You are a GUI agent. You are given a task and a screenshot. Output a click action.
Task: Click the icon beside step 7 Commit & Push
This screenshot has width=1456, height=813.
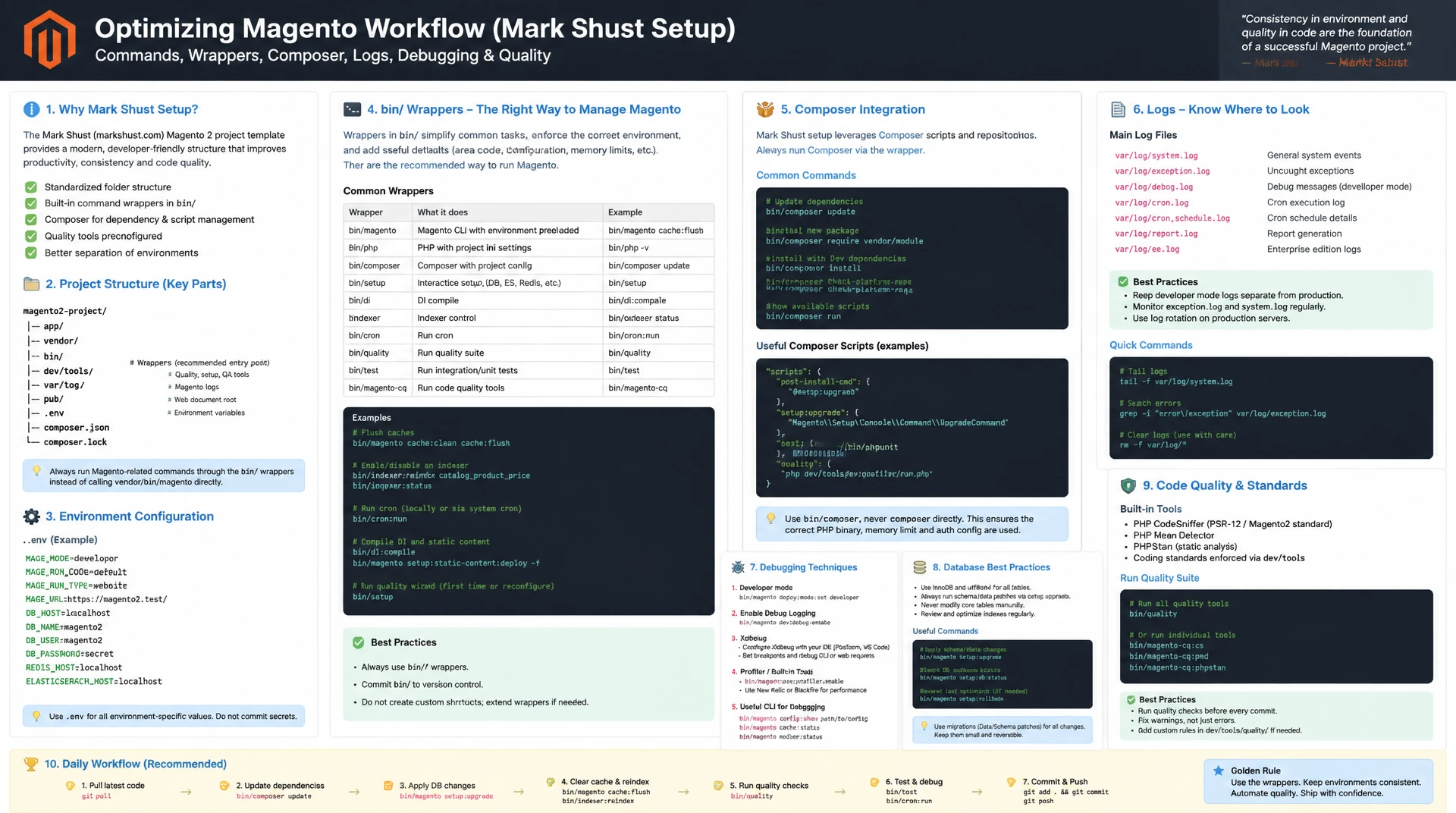tap(1011, 782)
